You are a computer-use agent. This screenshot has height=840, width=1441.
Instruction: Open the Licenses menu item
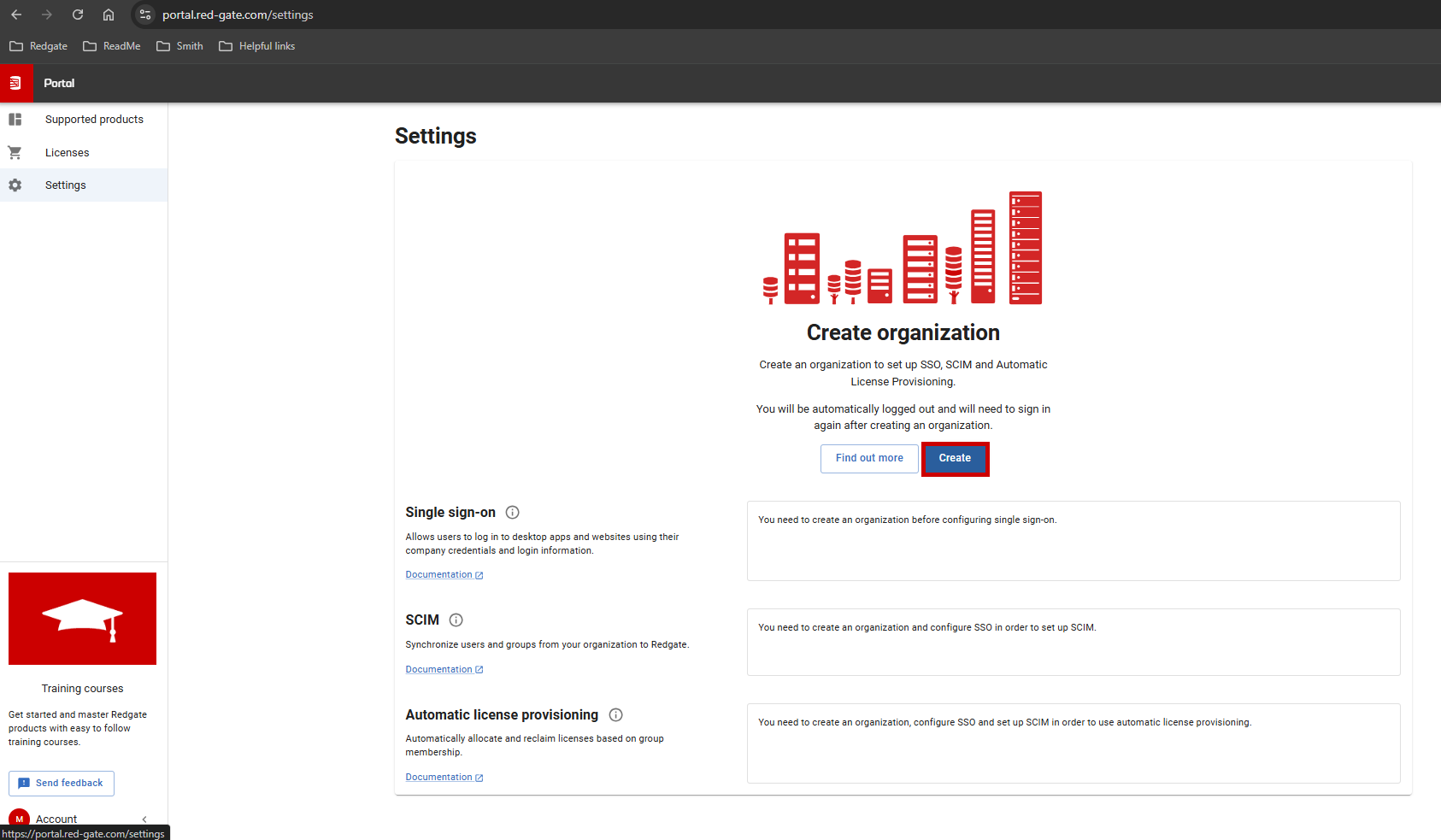click(67, 153)
